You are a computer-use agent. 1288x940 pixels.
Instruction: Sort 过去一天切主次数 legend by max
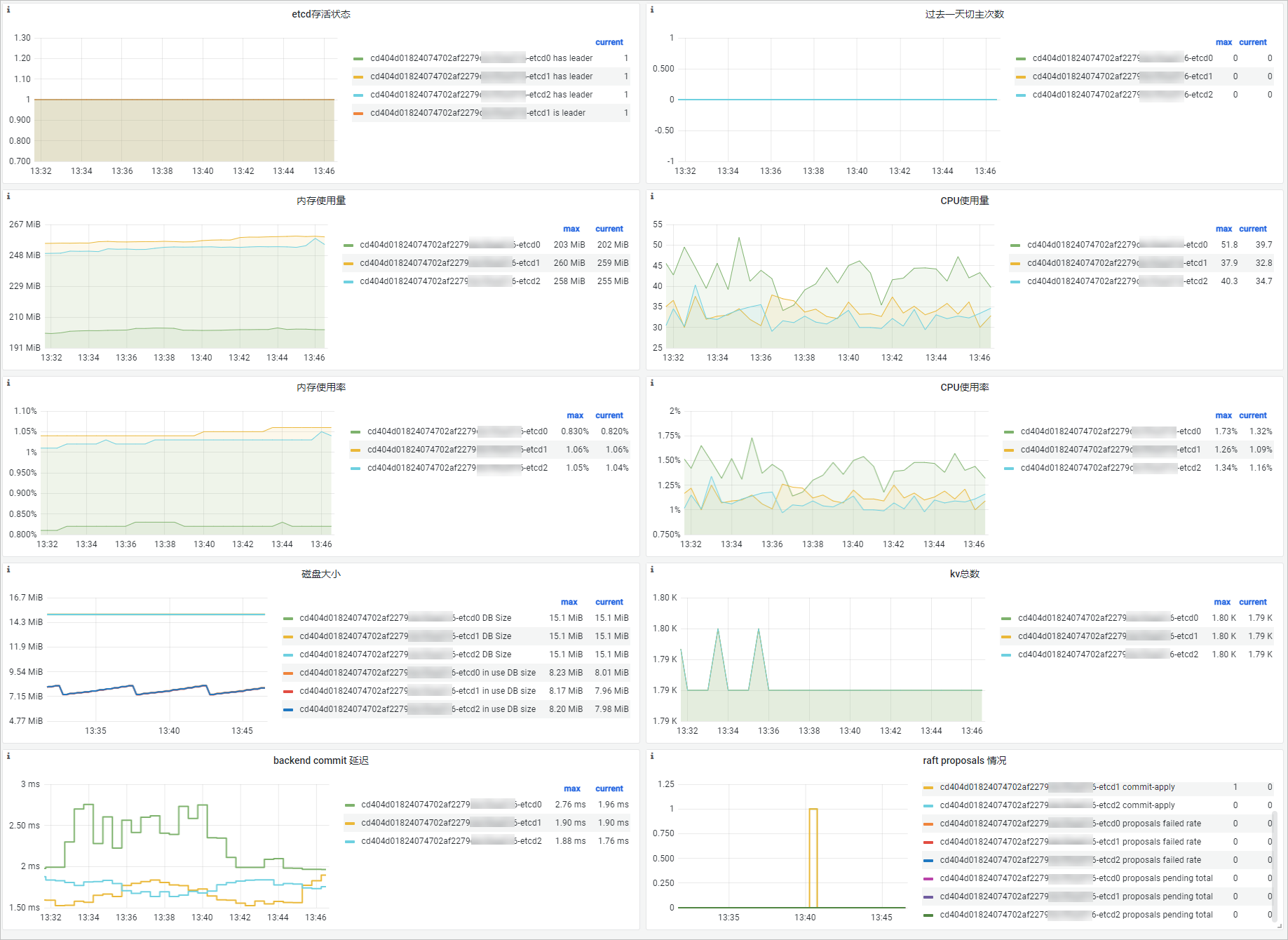click(x=1223, y=42)
